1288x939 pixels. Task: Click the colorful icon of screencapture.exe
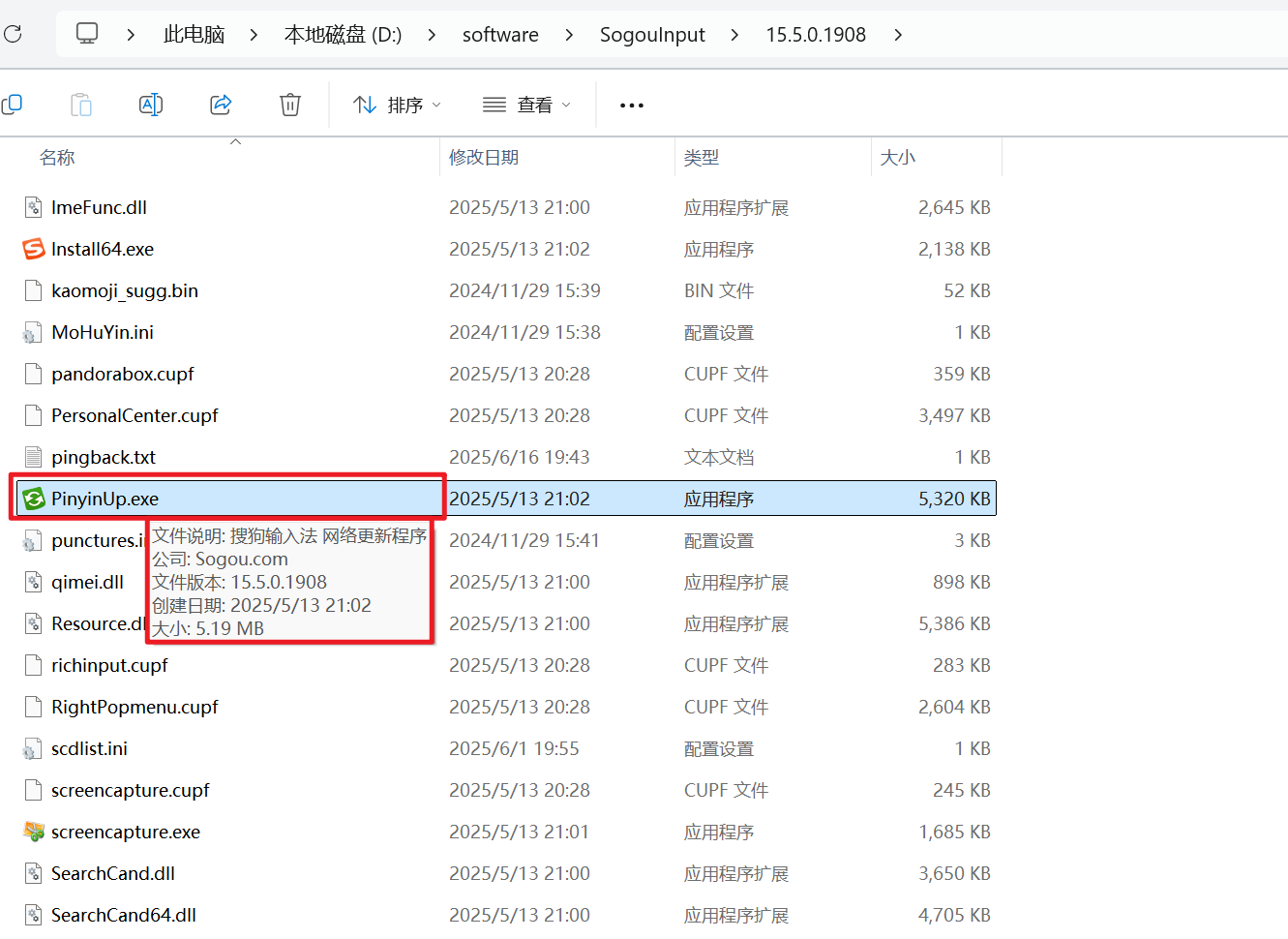point(34,832)
